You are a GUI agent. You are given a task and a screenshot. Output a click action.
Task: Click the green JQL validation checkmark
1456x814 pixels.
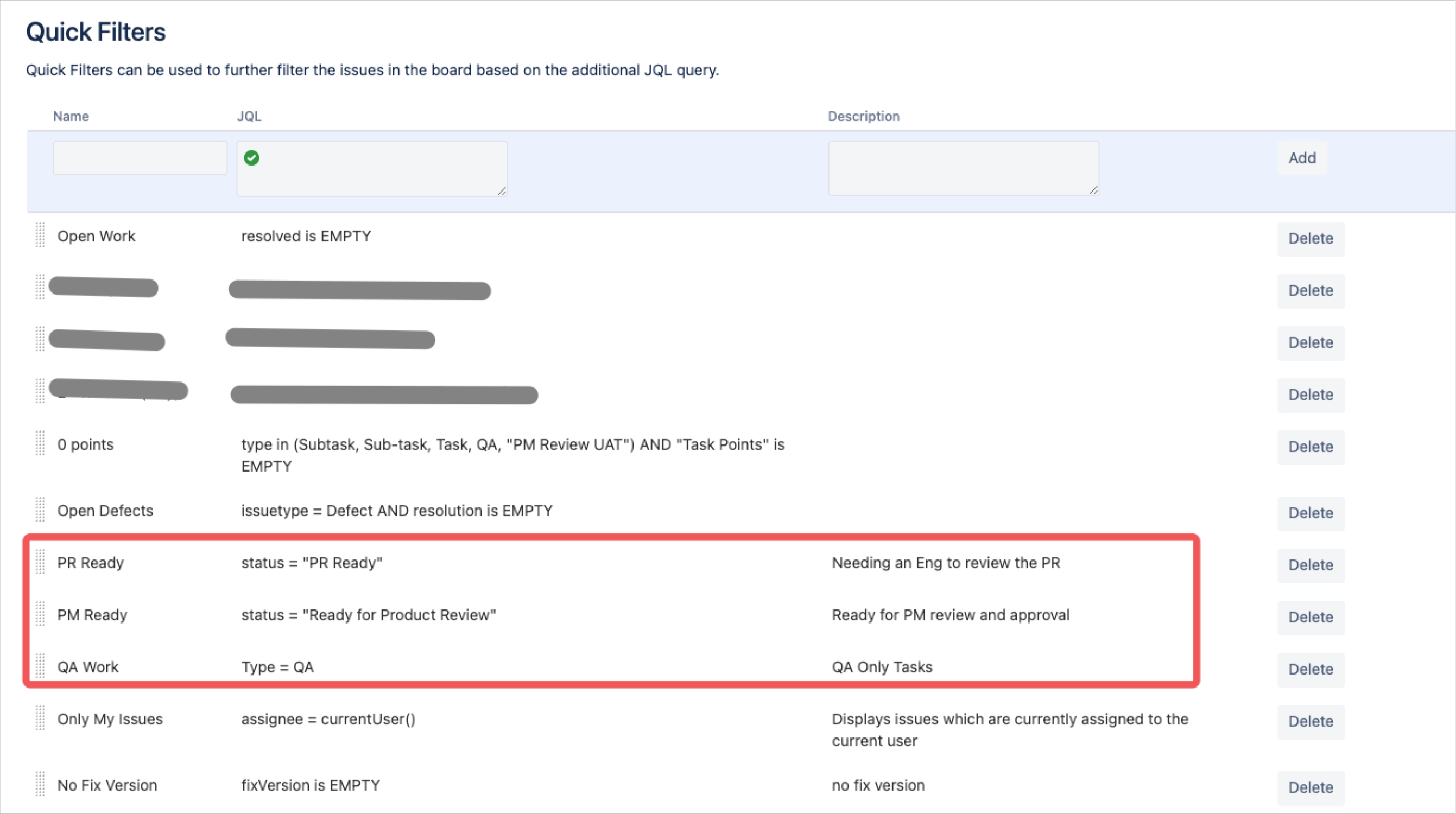click(251, 158)
